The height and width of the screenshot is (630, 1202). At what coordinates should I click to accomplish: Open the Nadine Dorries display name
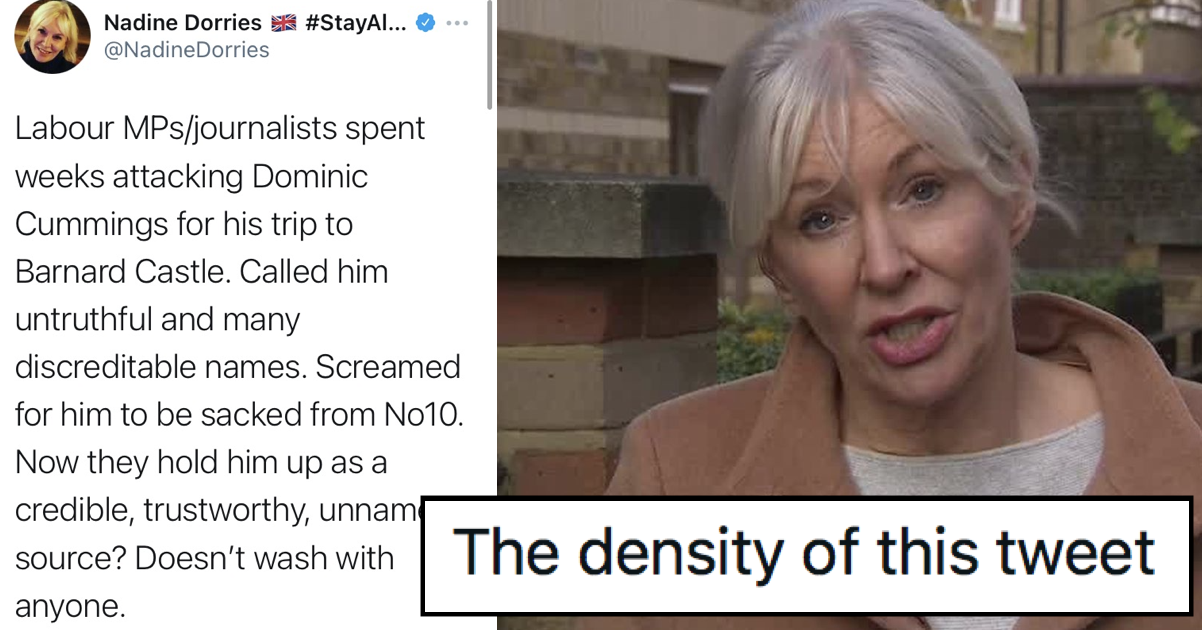pyautogui.click(x=183, y=23)
